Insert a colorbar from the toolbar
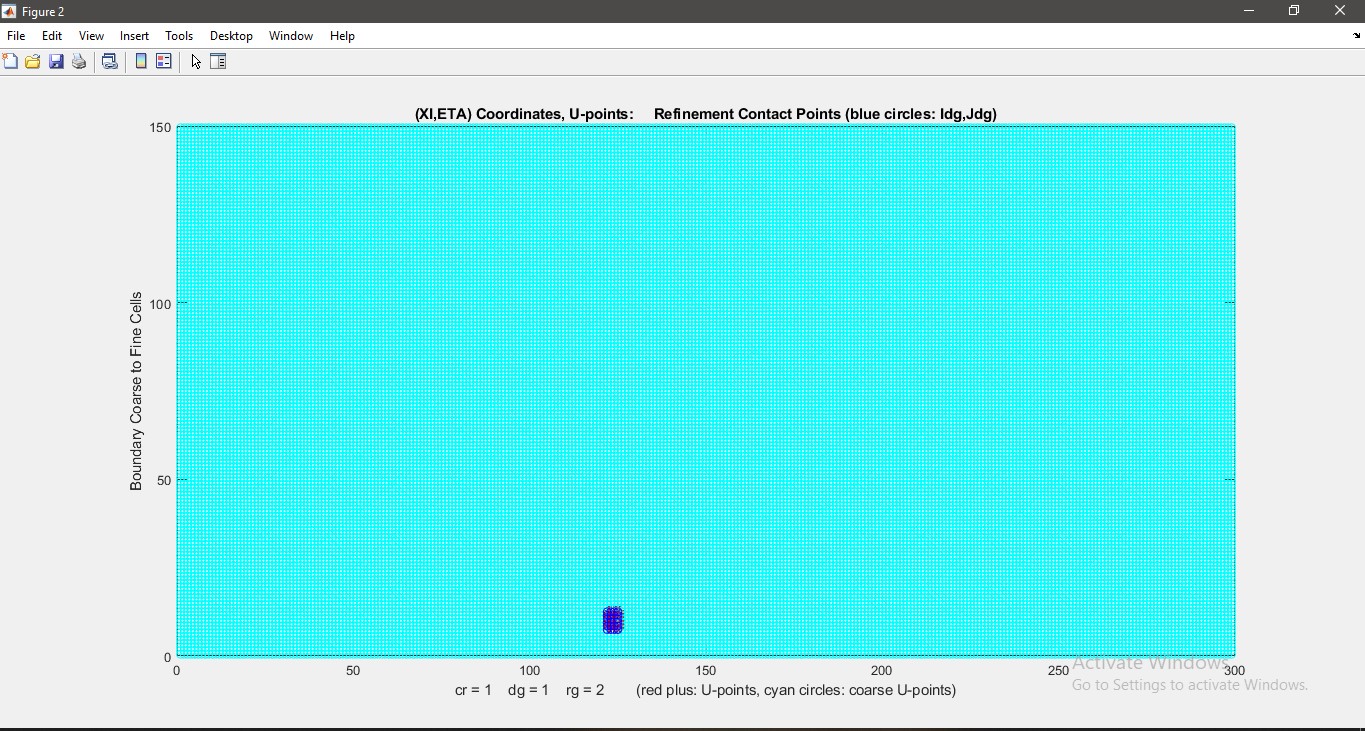Screen dimensions: 1365x731 pos(141,62)
